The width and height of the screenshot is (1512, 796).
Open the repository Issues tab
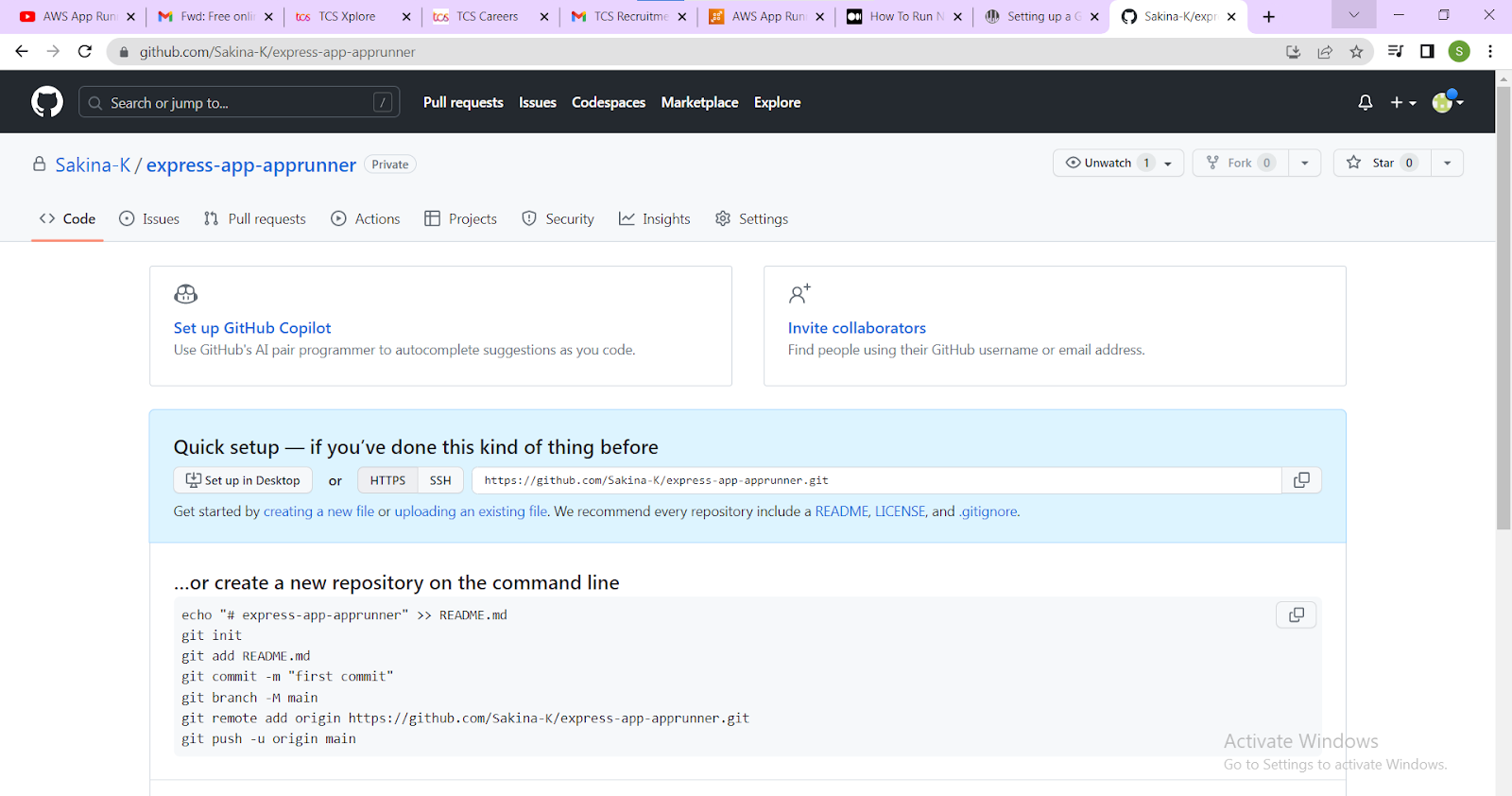[x=149, y=218]
